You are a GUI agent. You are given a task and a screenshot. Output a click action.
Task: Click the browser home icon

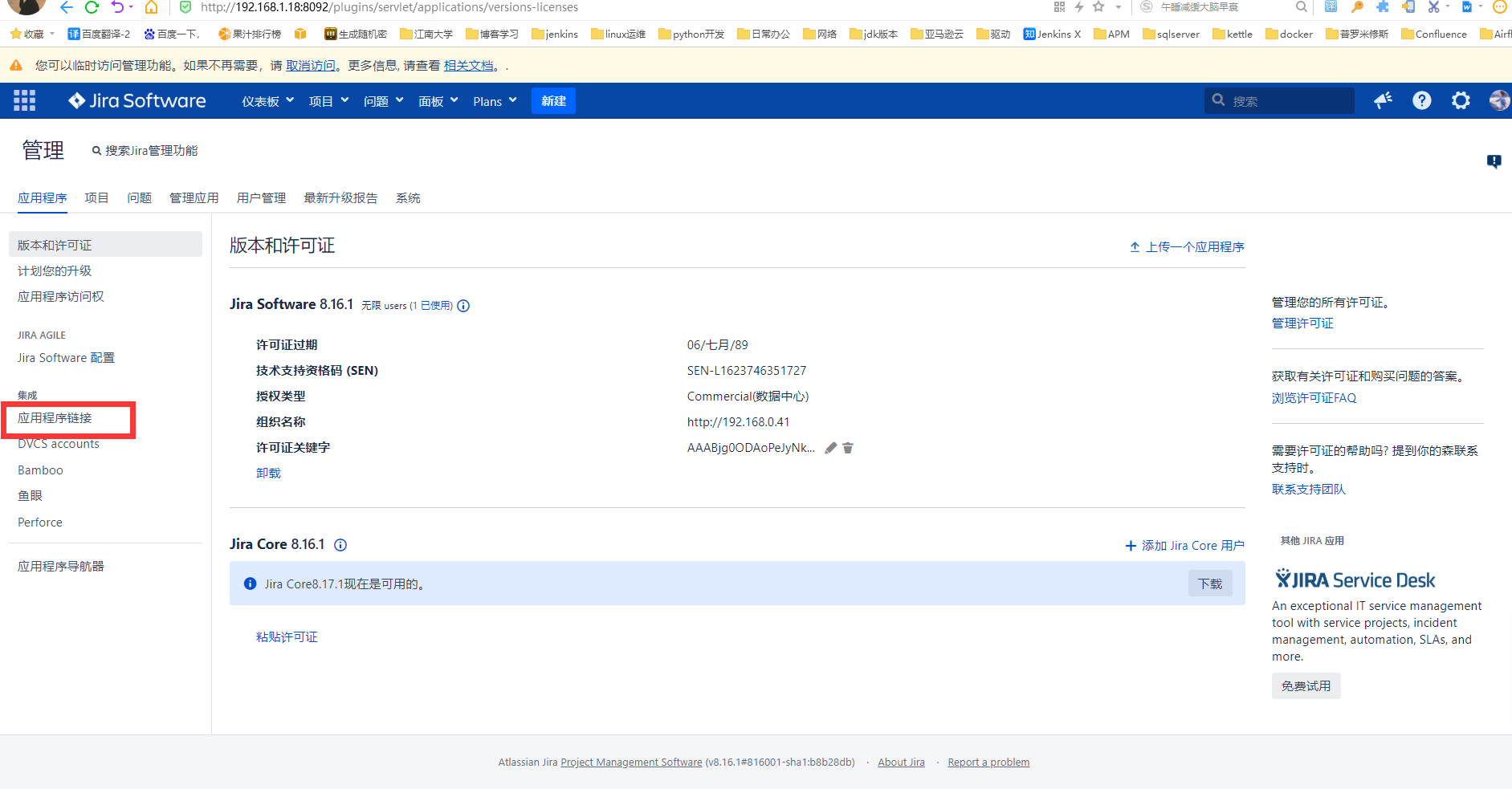point(151,7)
